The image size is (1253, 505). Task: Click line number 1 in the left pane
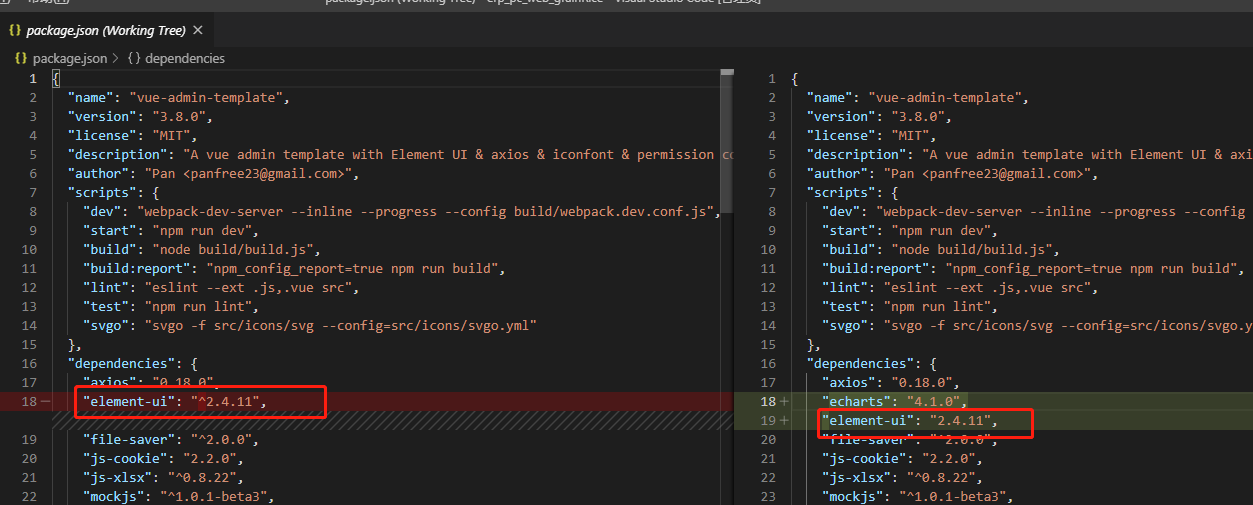click(x=33, y=79)
